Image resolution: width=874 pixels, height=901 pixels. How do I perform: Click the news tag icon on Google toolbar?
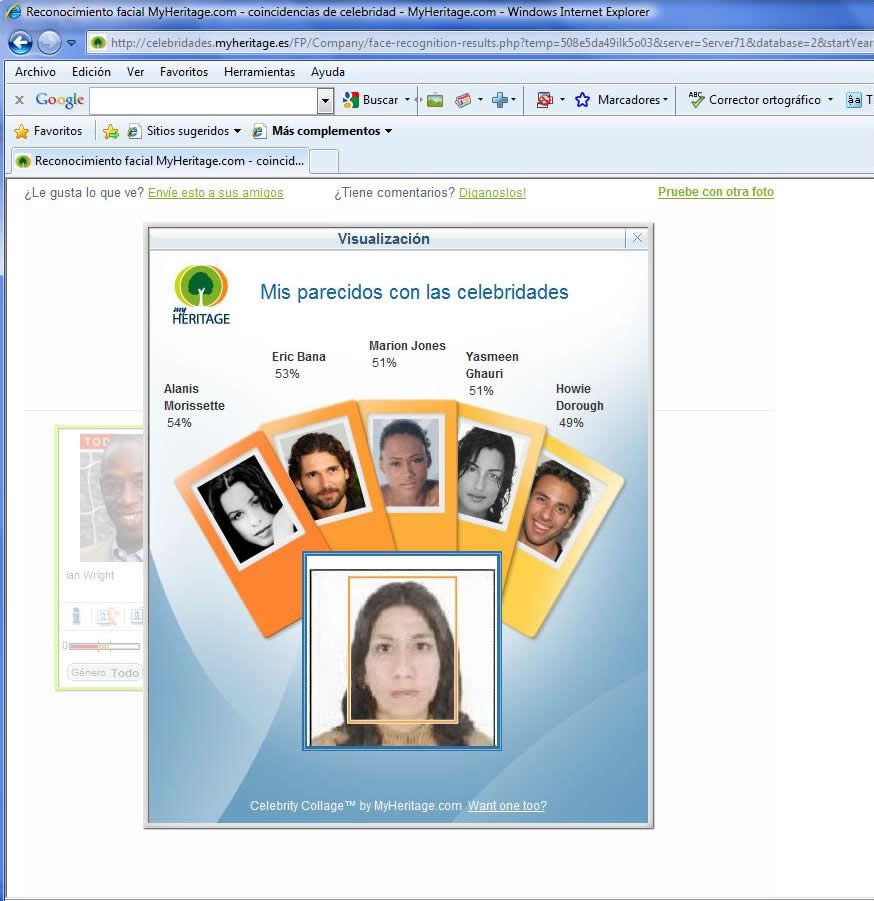(x=463, y=100)
